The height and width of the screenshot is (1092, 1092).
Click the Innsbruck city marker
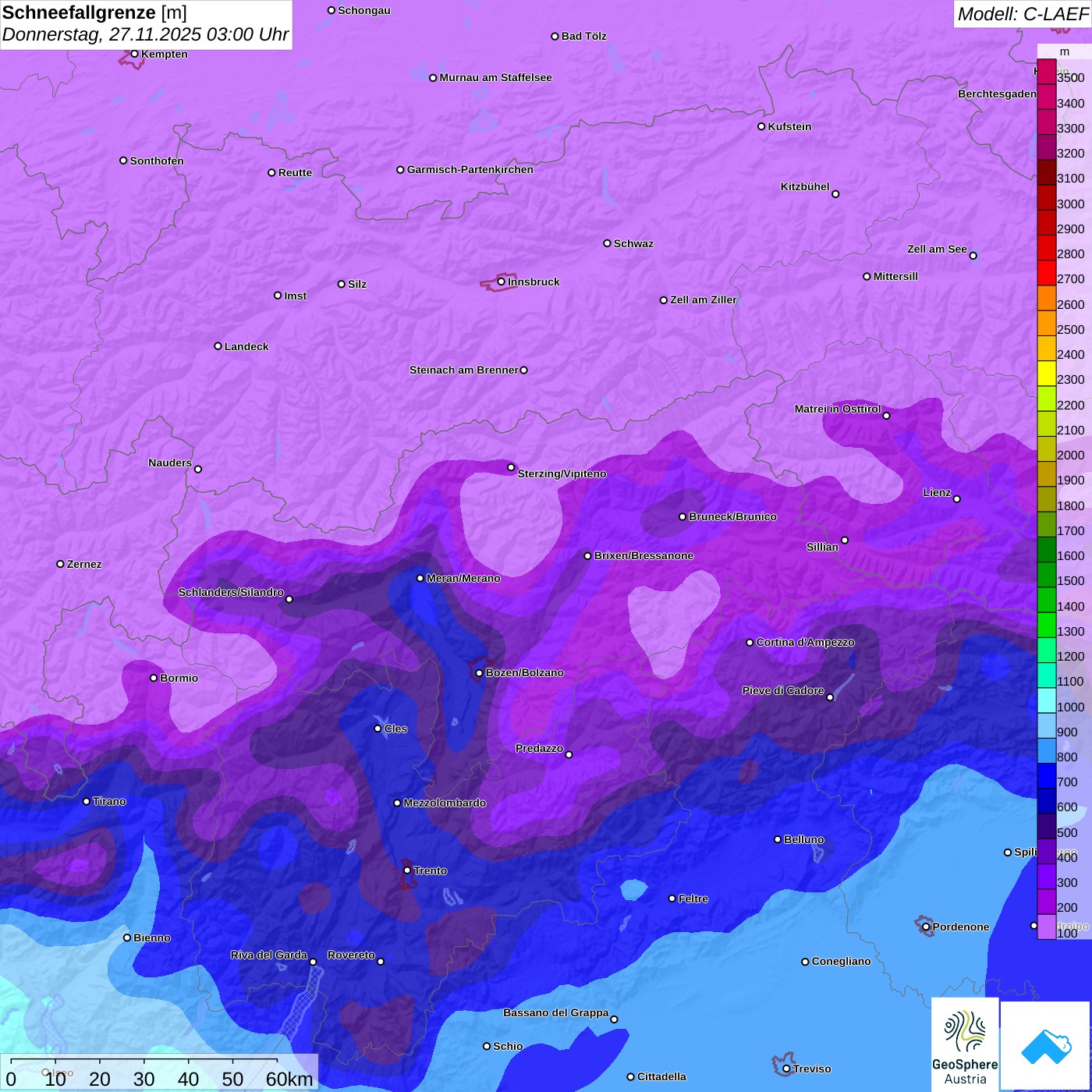(x=502, y=282)
